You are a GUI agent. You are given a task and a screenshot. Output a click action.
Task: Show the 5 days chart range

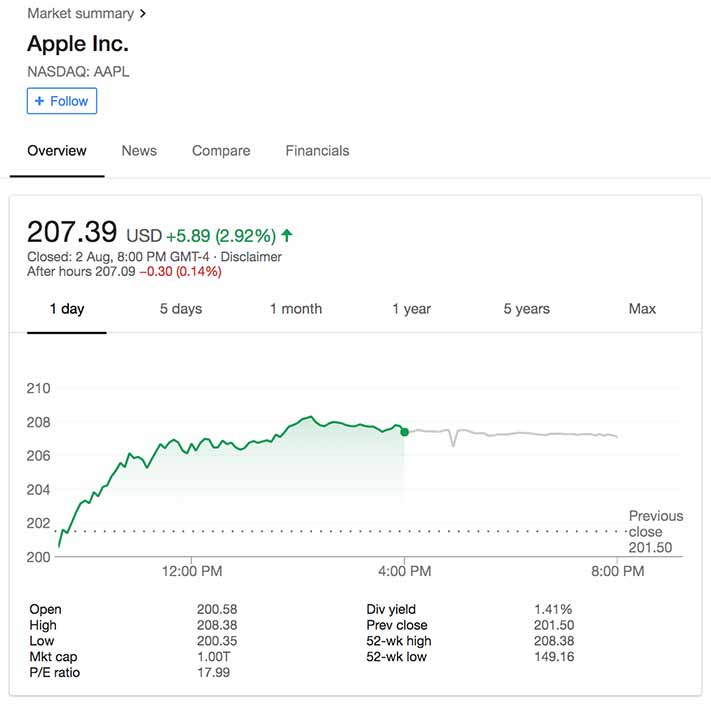coord(180,309)
